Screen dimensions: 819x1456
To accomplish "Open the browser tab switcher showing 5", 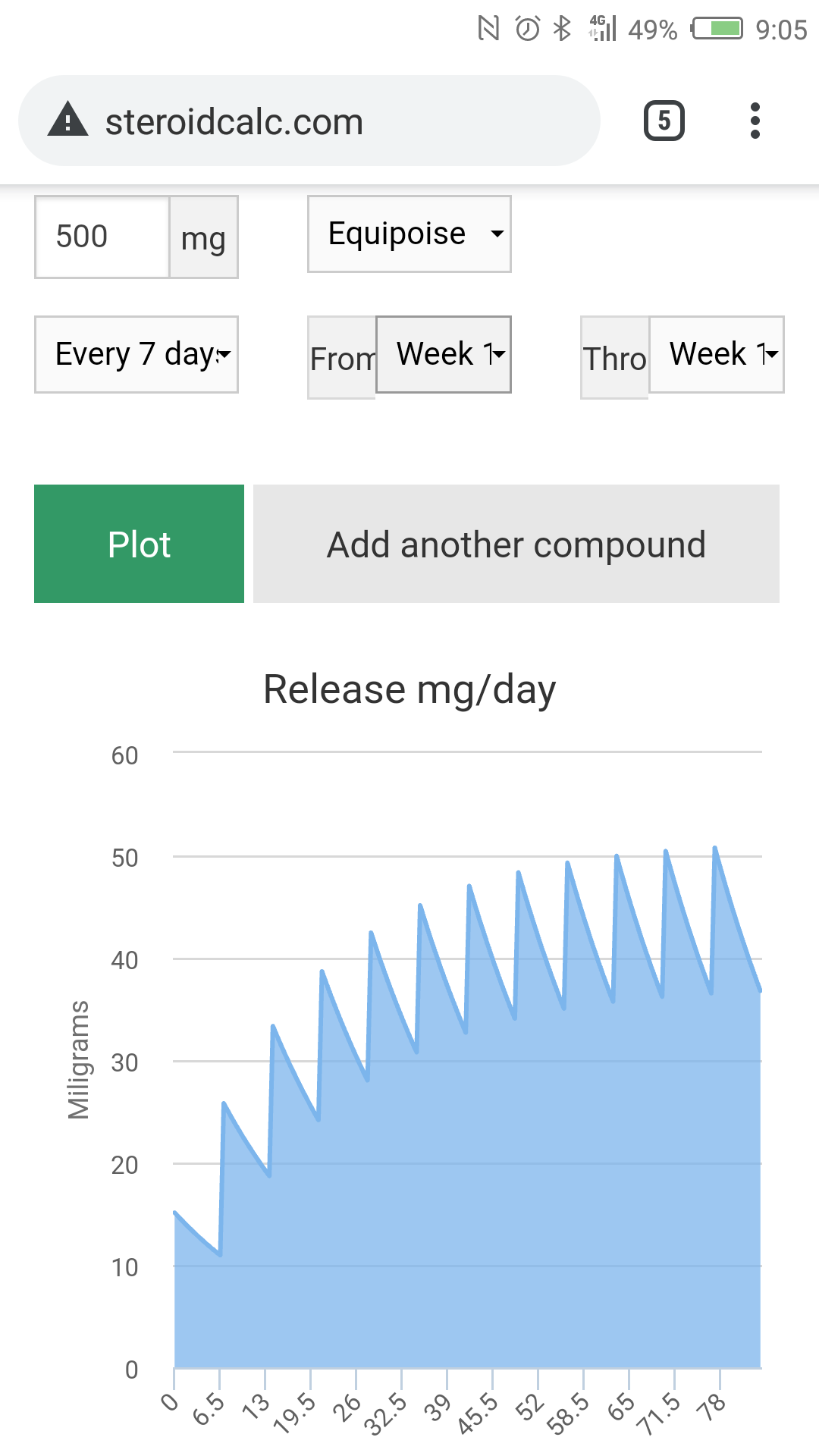I will coord(664,121).
